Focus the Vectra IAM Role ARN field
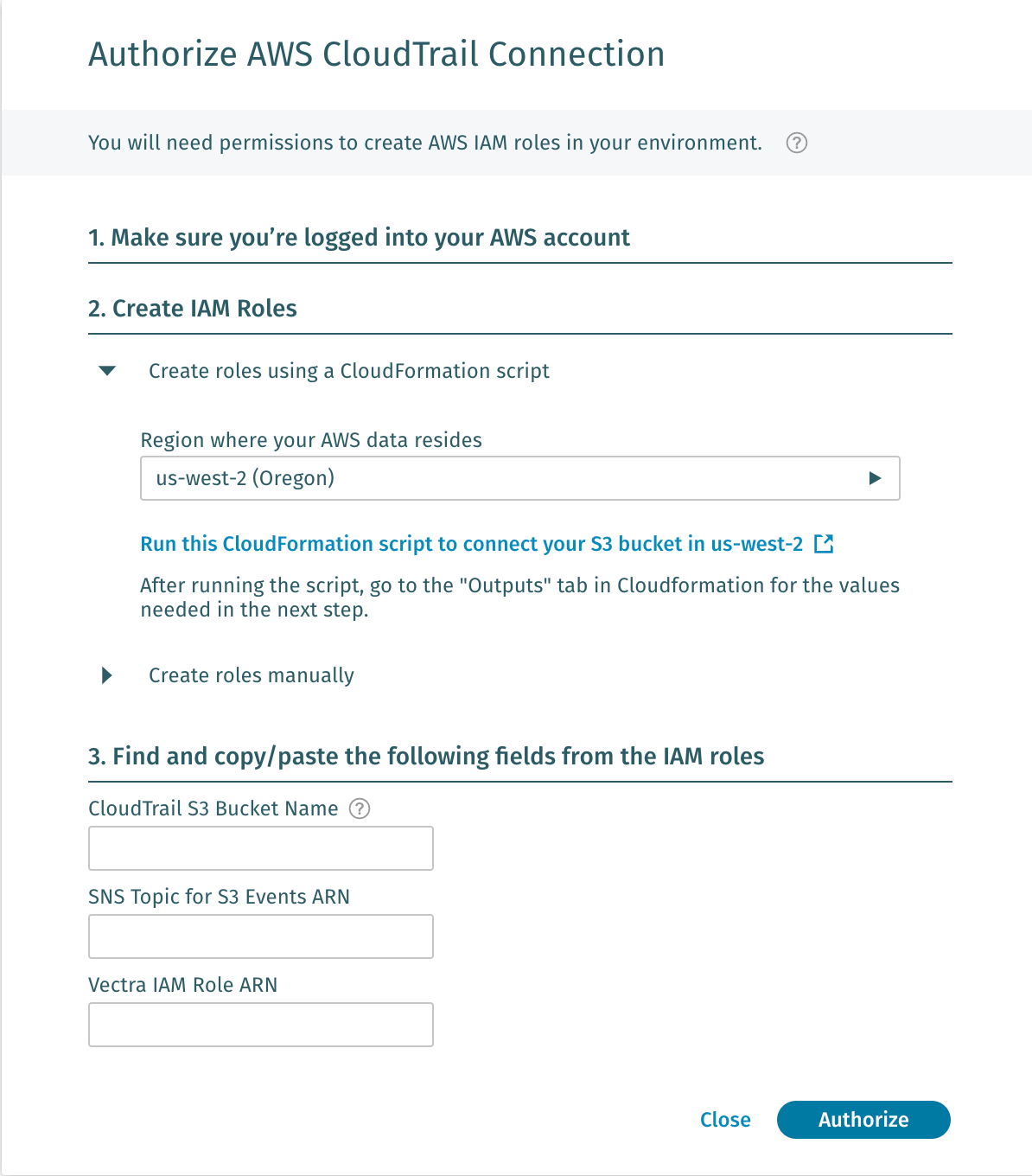This screenshot has height=1176, width=1032. point(260,1025)
